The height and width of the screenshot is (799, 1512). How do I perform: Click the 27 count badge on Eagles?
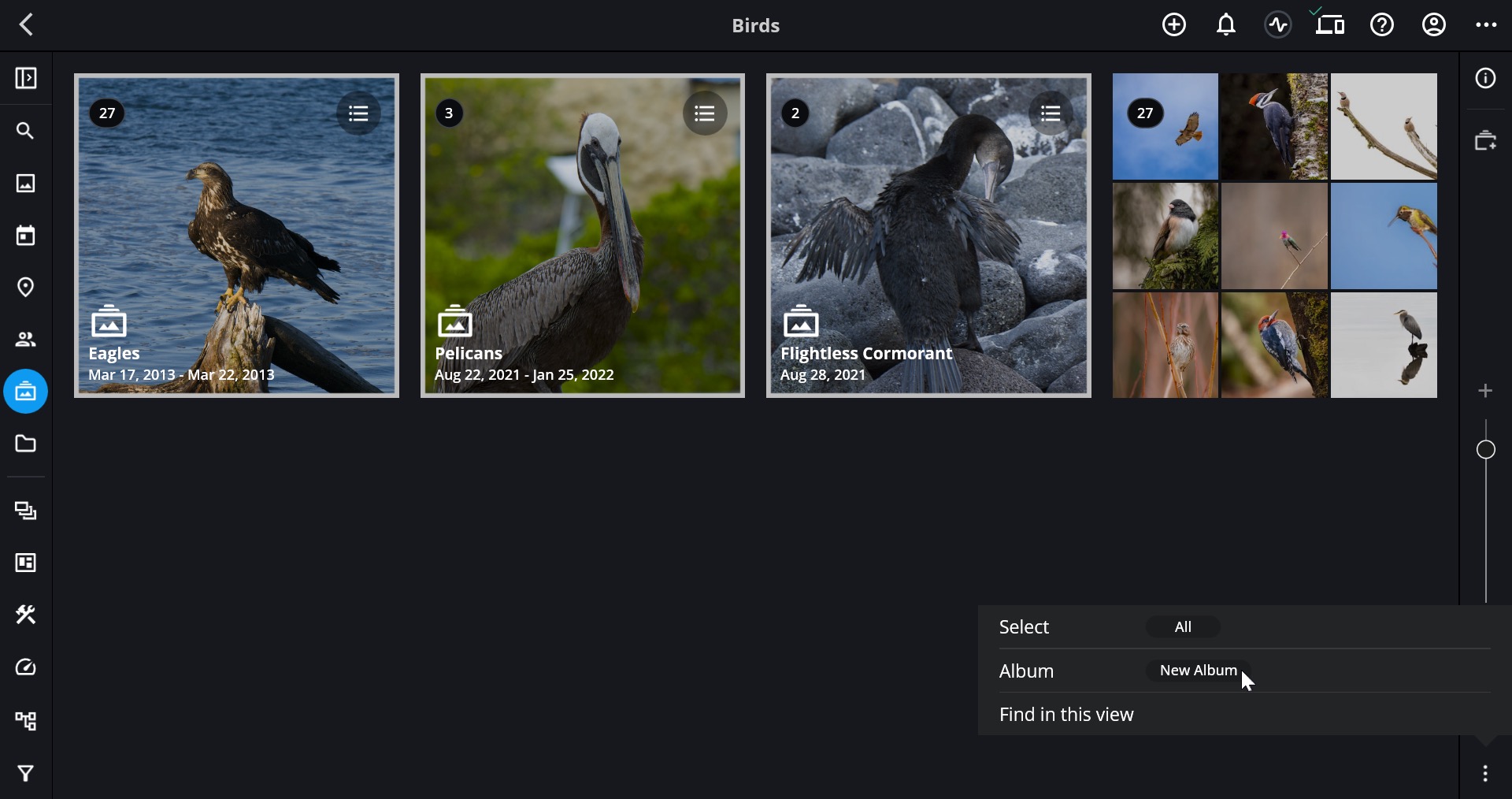(107, 113)
